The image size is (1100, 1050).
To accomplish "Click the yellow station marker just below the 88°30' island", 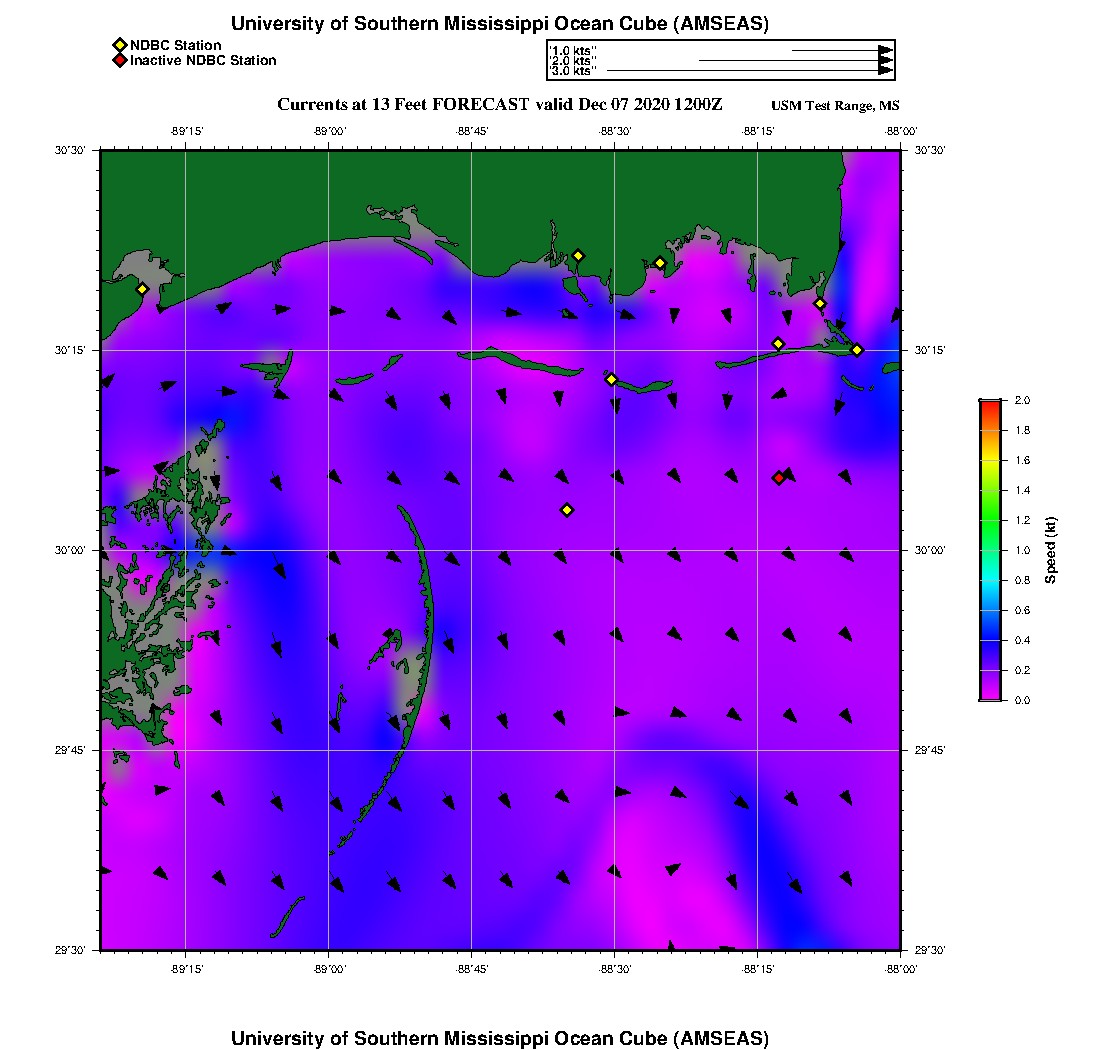I will pos(612,379).
